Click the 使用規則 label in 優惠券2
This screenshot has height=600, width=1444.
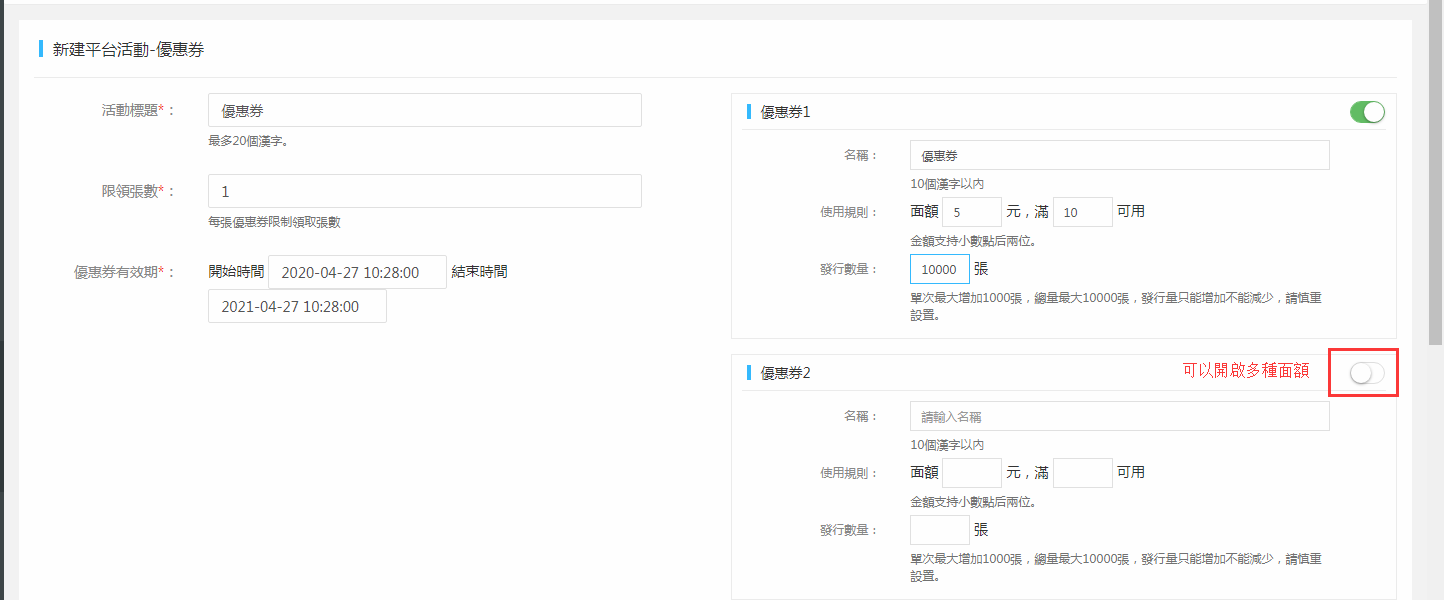coord(848,473)
